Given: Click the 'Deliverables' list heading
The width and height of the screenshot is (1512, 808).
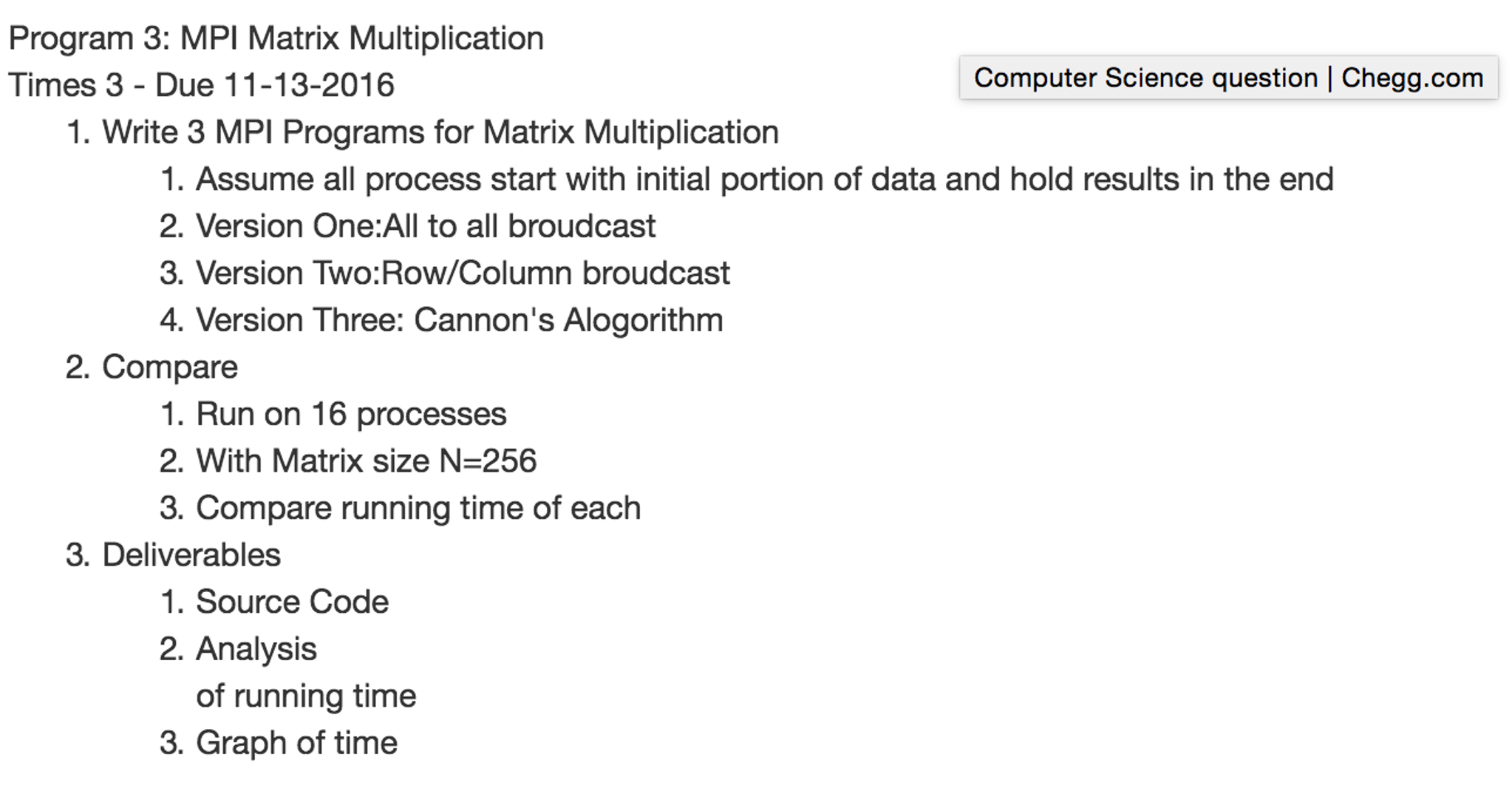Looking at the screenshot, I should tap(191, 555).
